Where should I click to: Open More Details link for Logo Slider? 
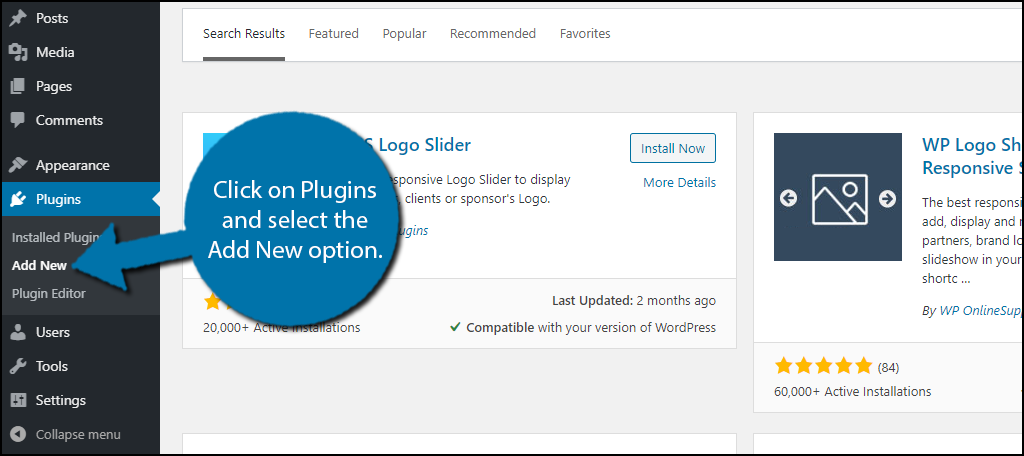click(x=679, y=183)
